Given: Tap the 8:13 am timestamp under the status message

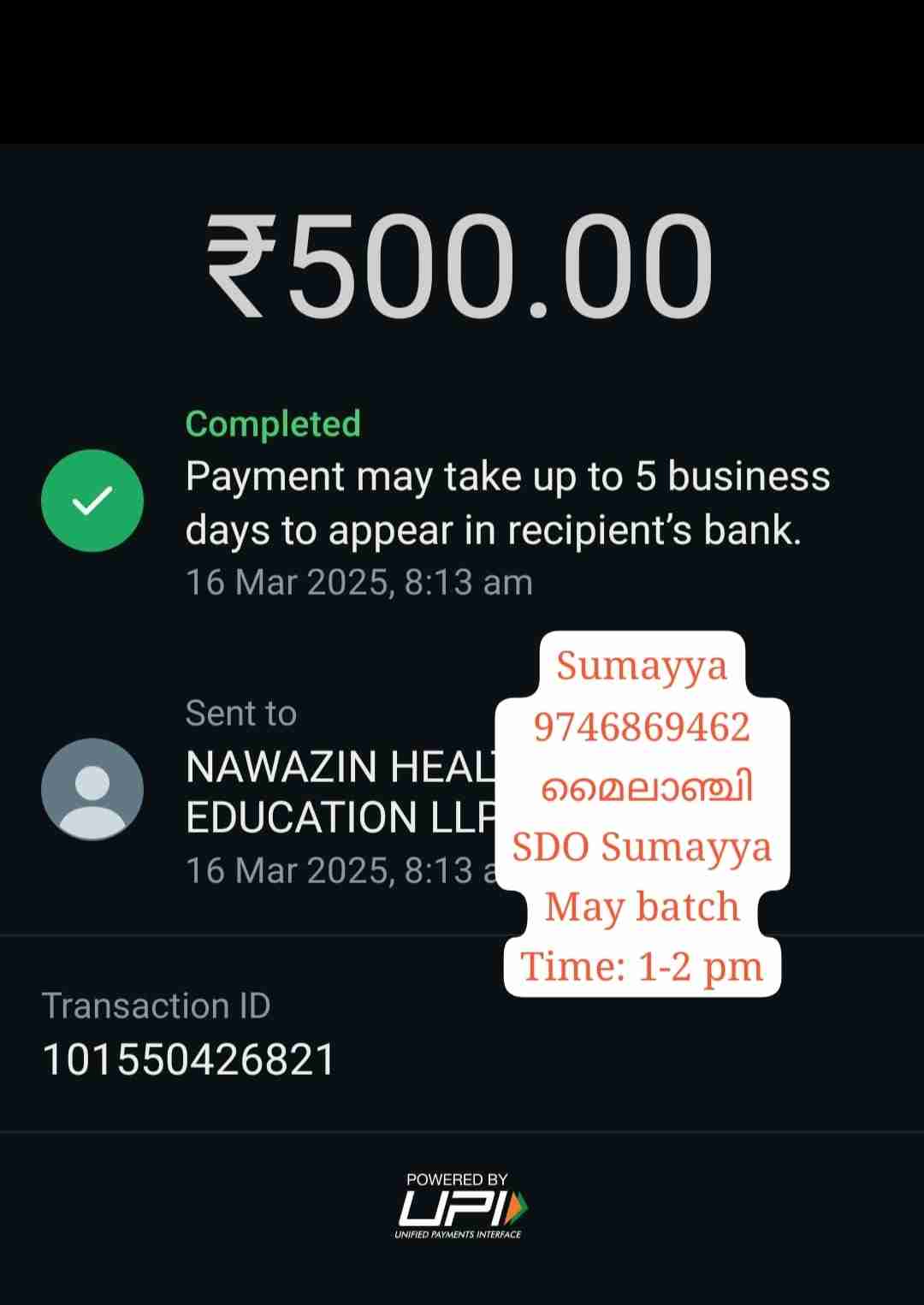Looking at the screenshot, I should click(359, 583).
